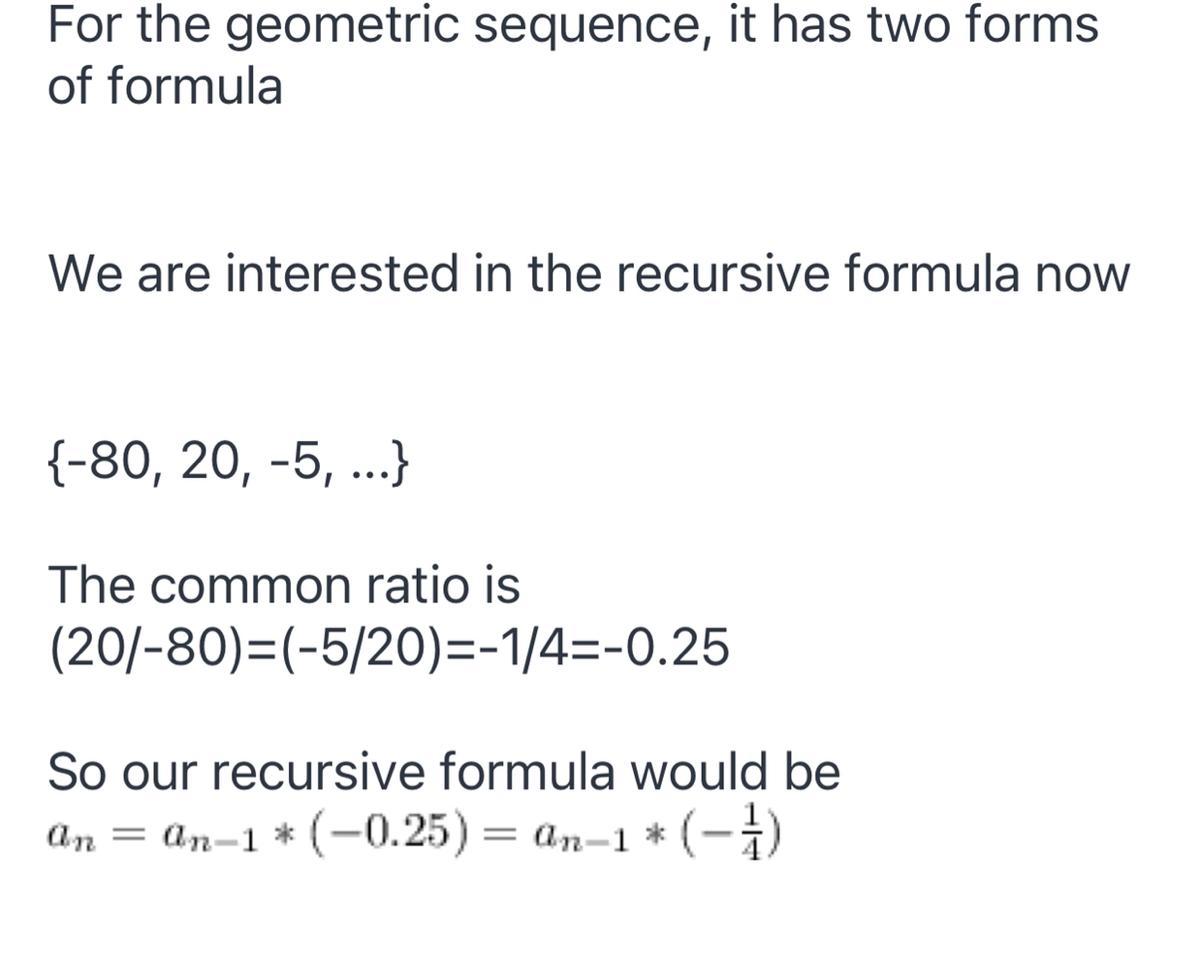Viewport: 1200px width, 958px height.
Task: Click the "(20/-80)" ratio expression
Action: [133, 650]
